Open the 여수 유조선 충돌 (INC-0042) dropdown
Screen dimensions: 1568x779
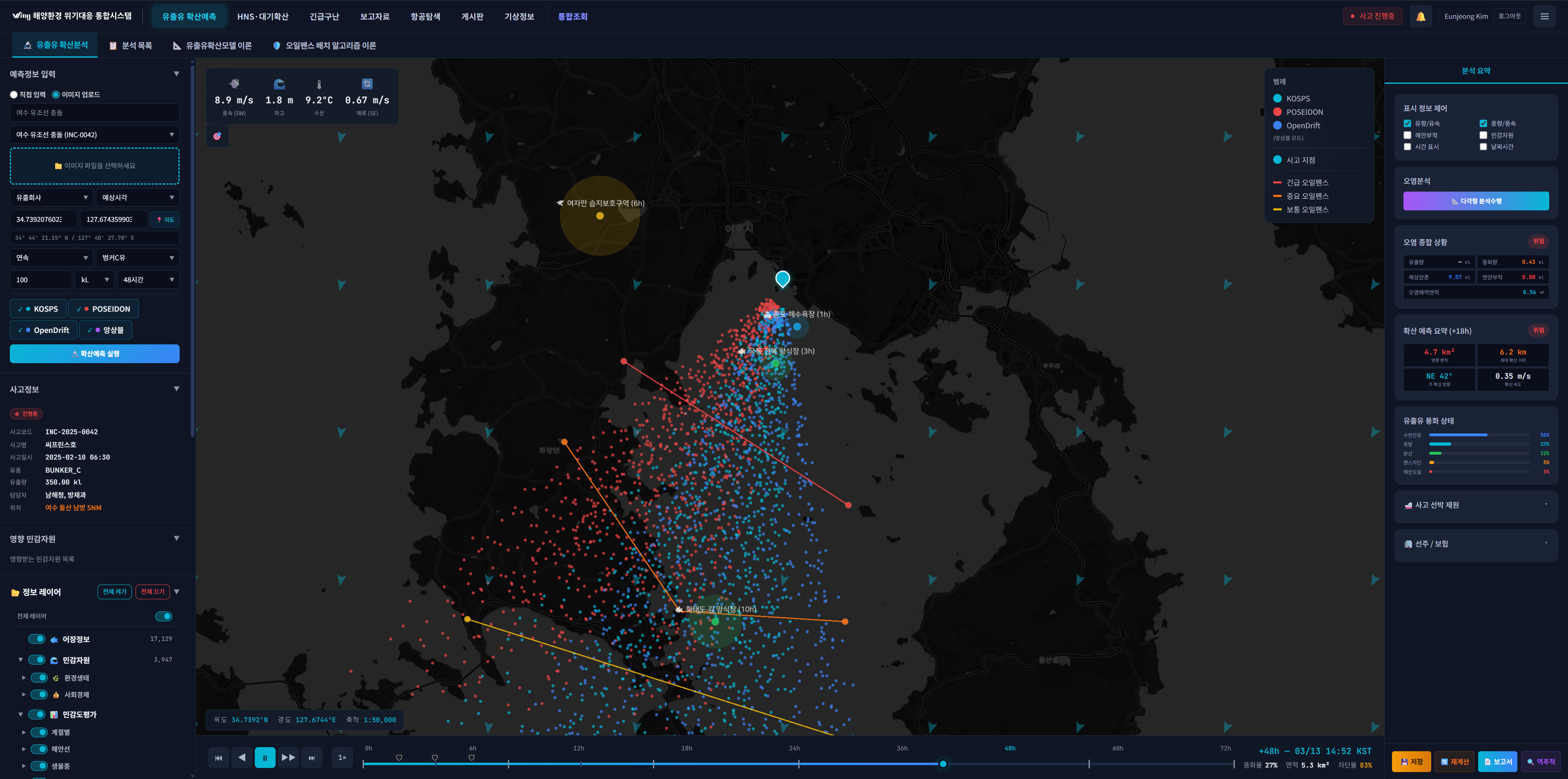coord(94,135)
